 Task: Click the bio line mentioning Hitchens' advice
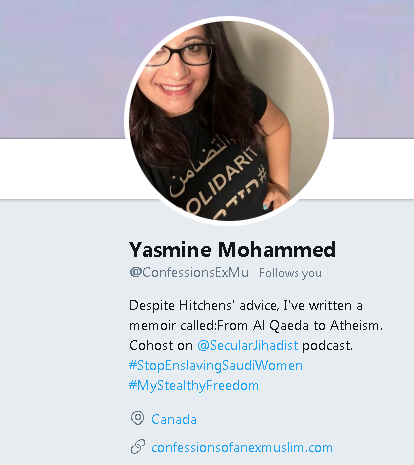click(x=246, y=305)
